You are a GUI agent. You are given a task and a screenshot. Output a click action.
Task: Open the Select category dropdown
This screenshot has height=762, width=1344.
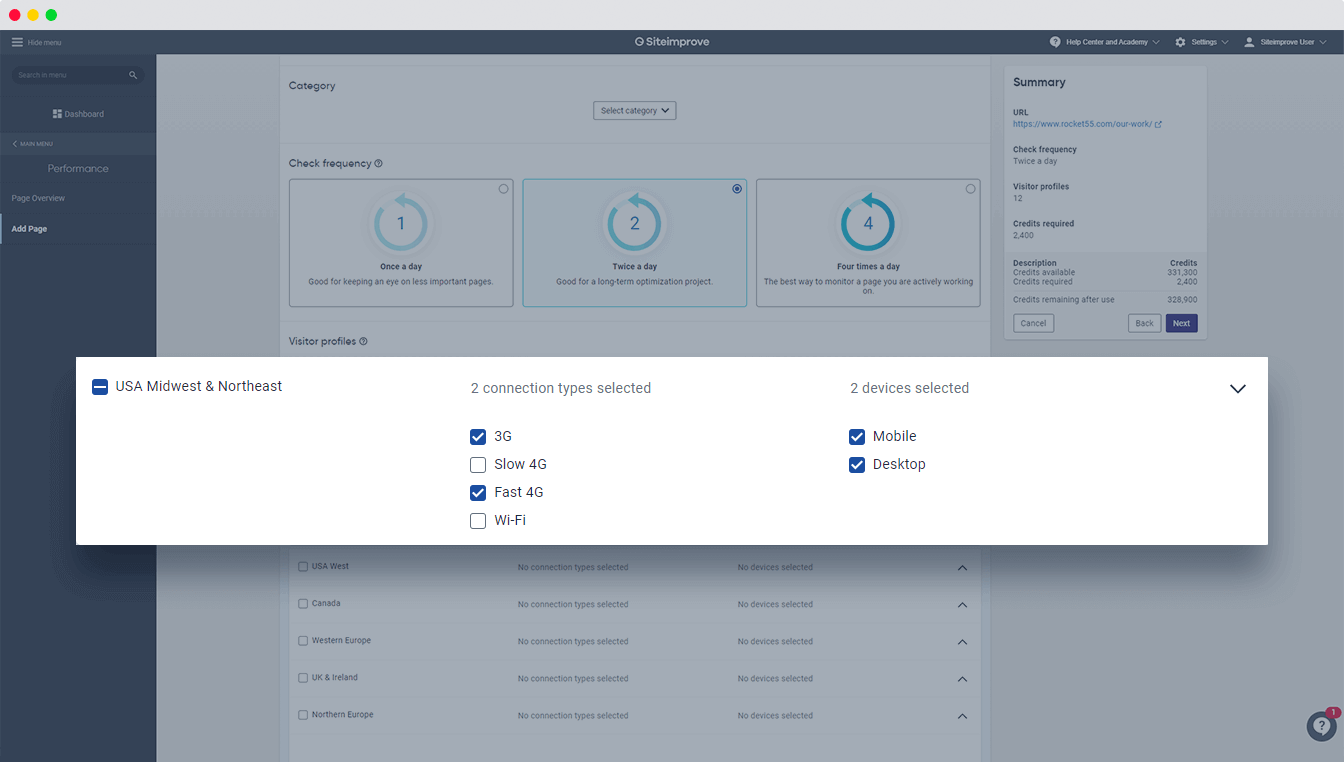pos(635,111)
